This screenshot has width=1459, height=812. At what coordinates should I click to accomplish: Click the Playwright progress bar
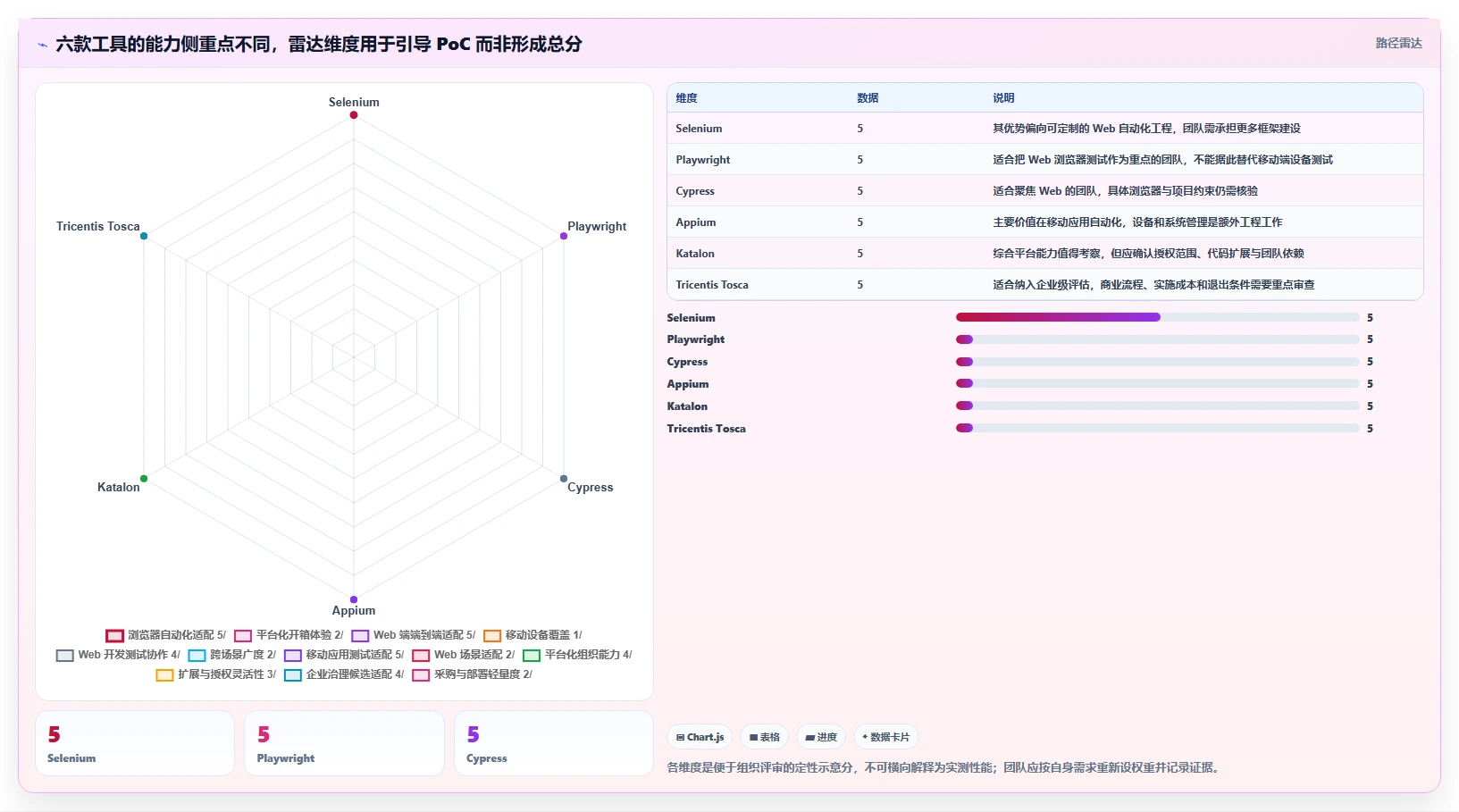tap(1158, 339)
